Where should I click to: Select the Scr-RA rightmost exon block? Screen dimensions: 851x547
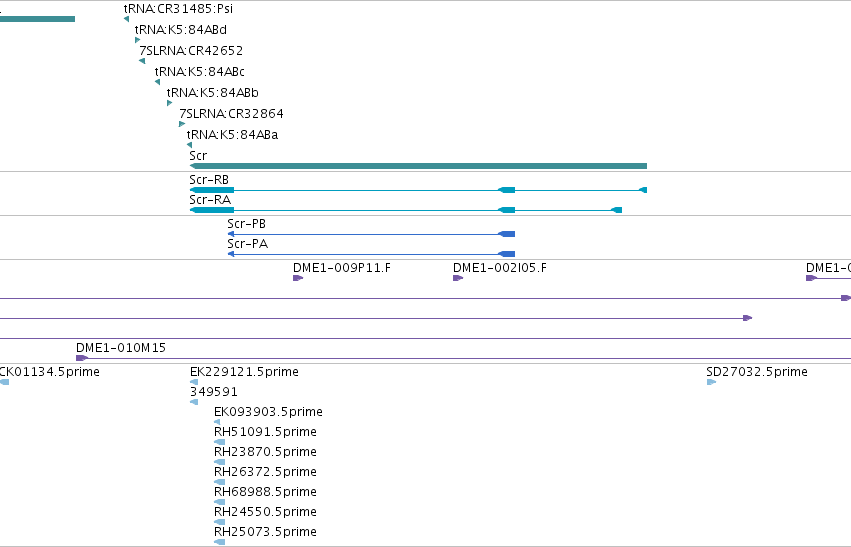click(617, 210)
